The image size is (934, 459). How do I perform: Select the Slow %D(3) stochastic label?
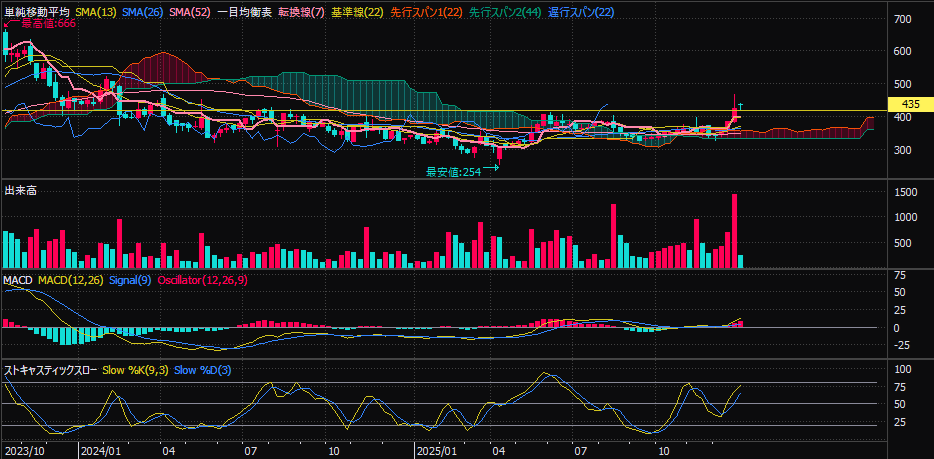[203, 370]
